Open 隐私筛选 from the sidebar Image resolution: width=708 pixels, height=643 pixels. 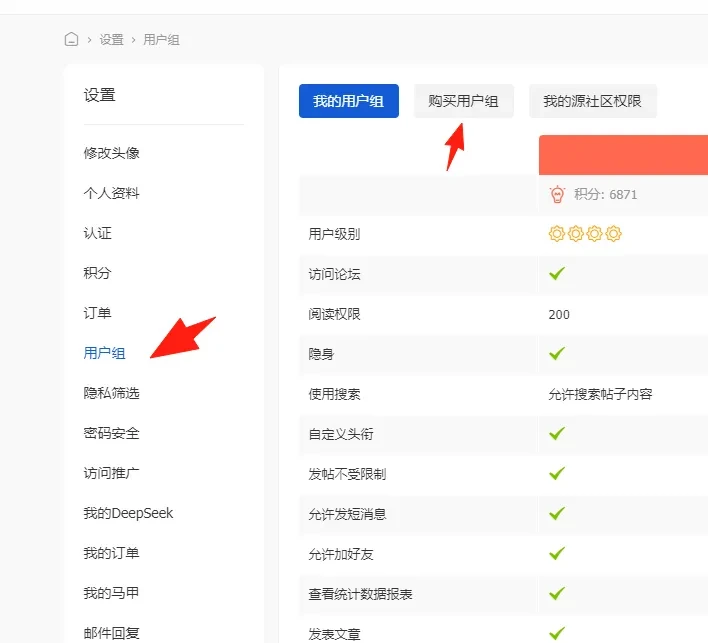(x=111, y=393)
